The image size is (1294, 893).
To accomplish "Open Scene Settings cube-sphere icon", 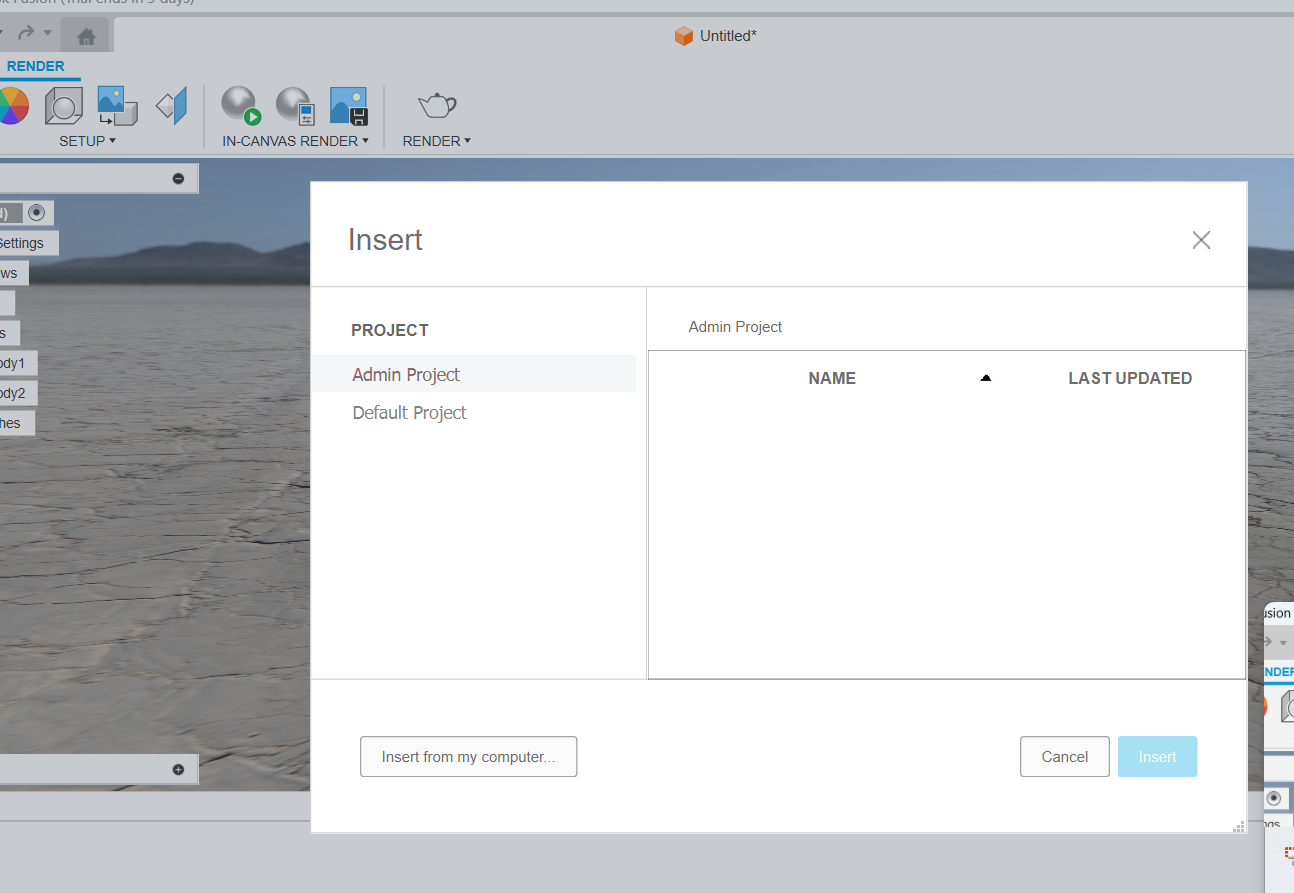I will coord(64,106).
